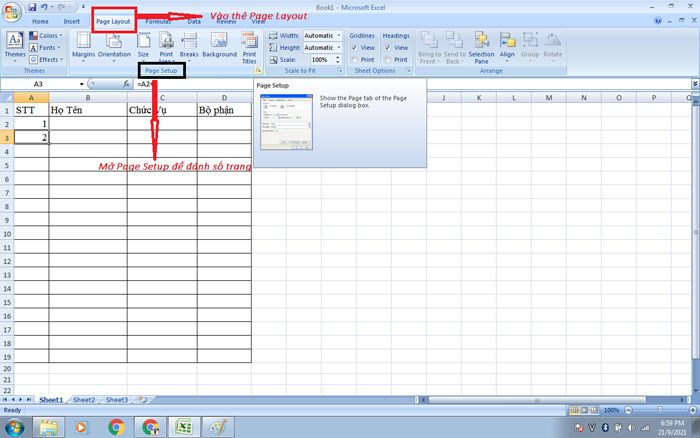This screenshot has width=700, height=438.
Task: Go to first sheet navigation arrow
Action: pos(5,400)
